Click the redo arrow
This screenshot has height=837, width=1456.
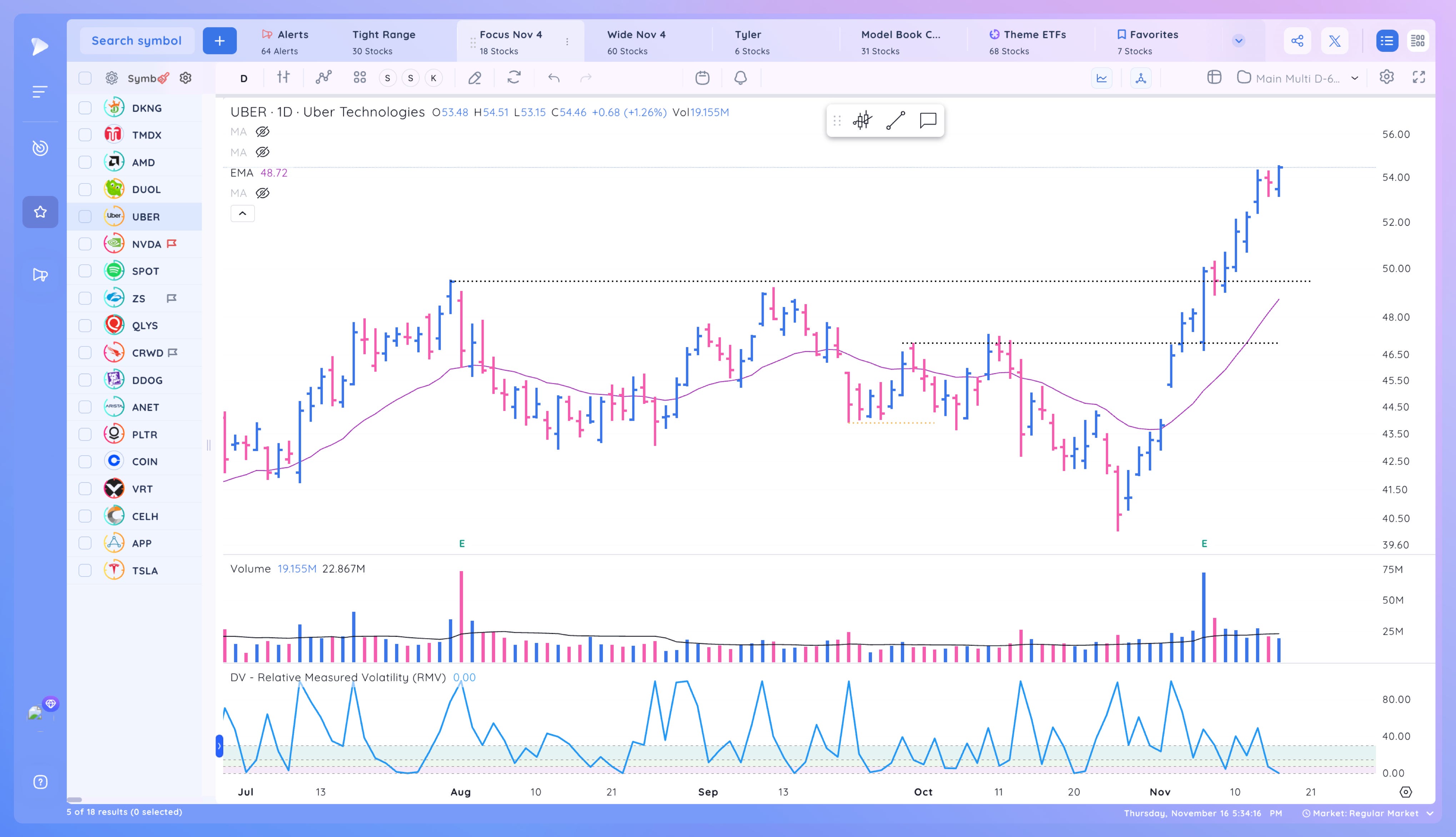(x=586, y=78)
